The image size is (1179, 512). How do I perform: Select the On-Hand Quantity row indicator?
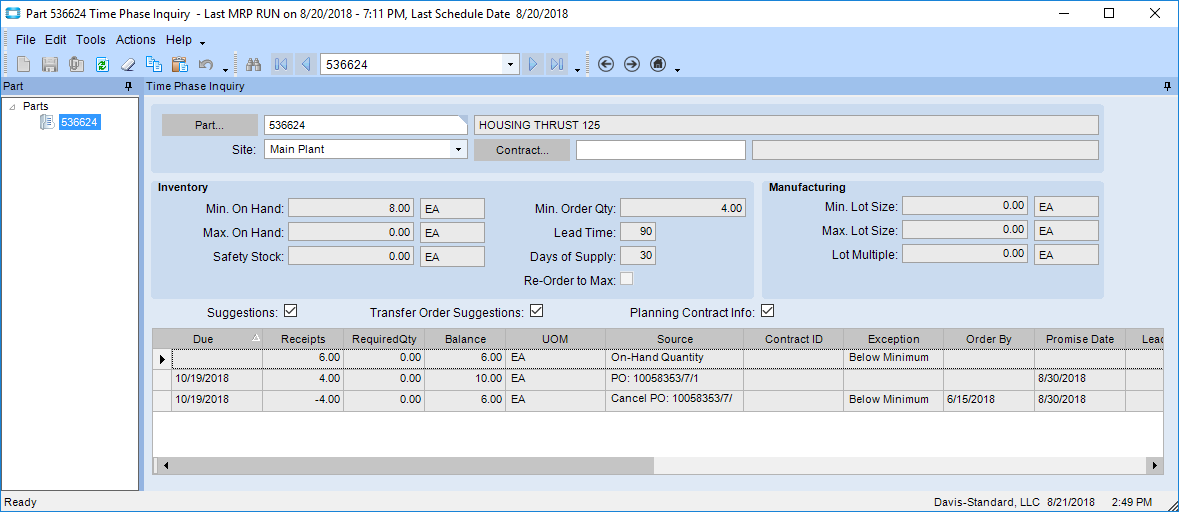[x=162, y=359]
